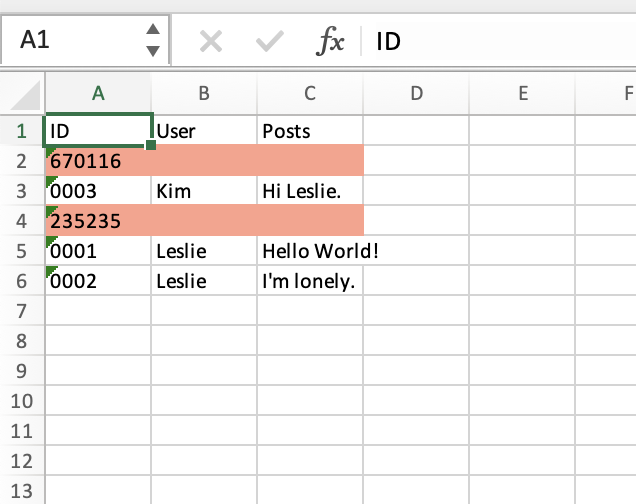Click the error indicator on cell 0003

coord(50,180)
